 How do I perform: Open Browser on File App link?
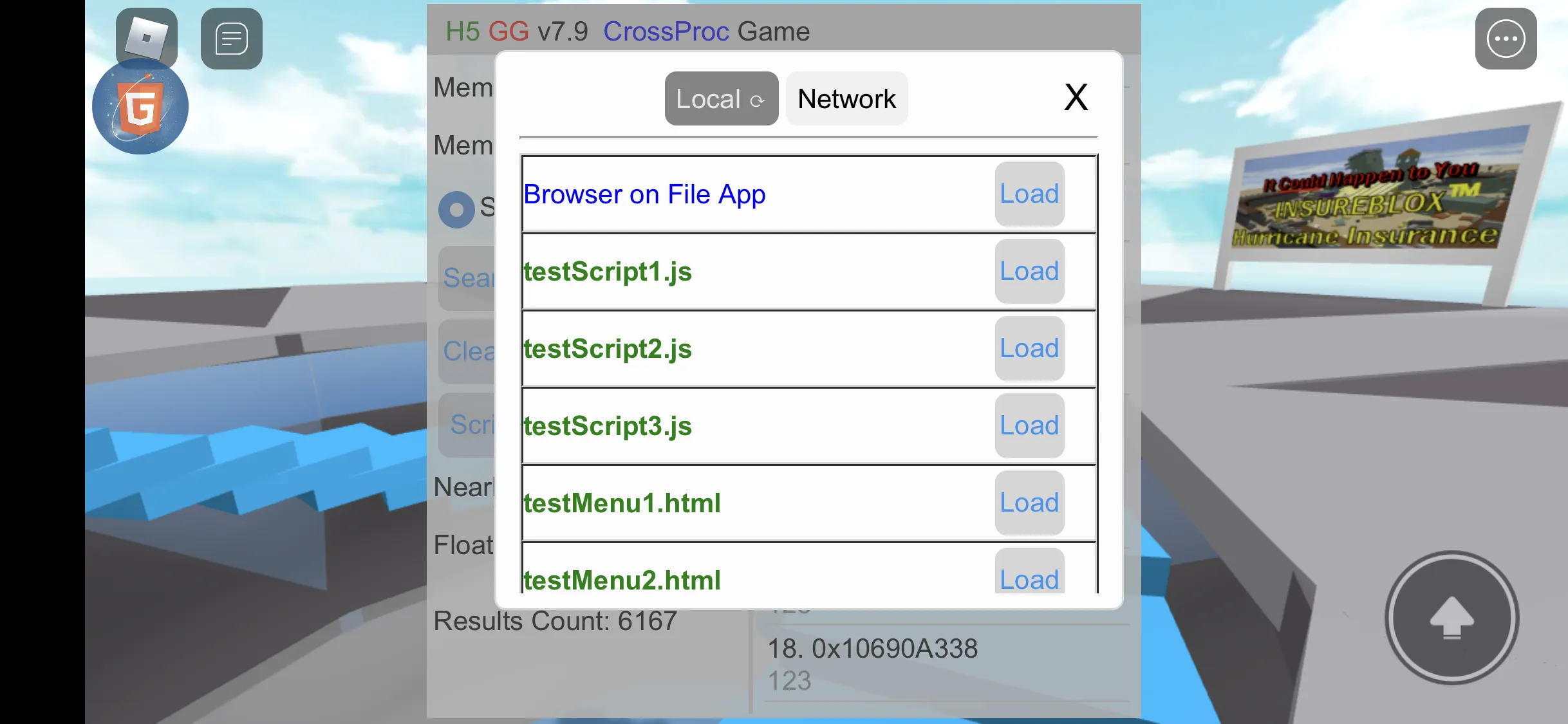coord(644,194)
